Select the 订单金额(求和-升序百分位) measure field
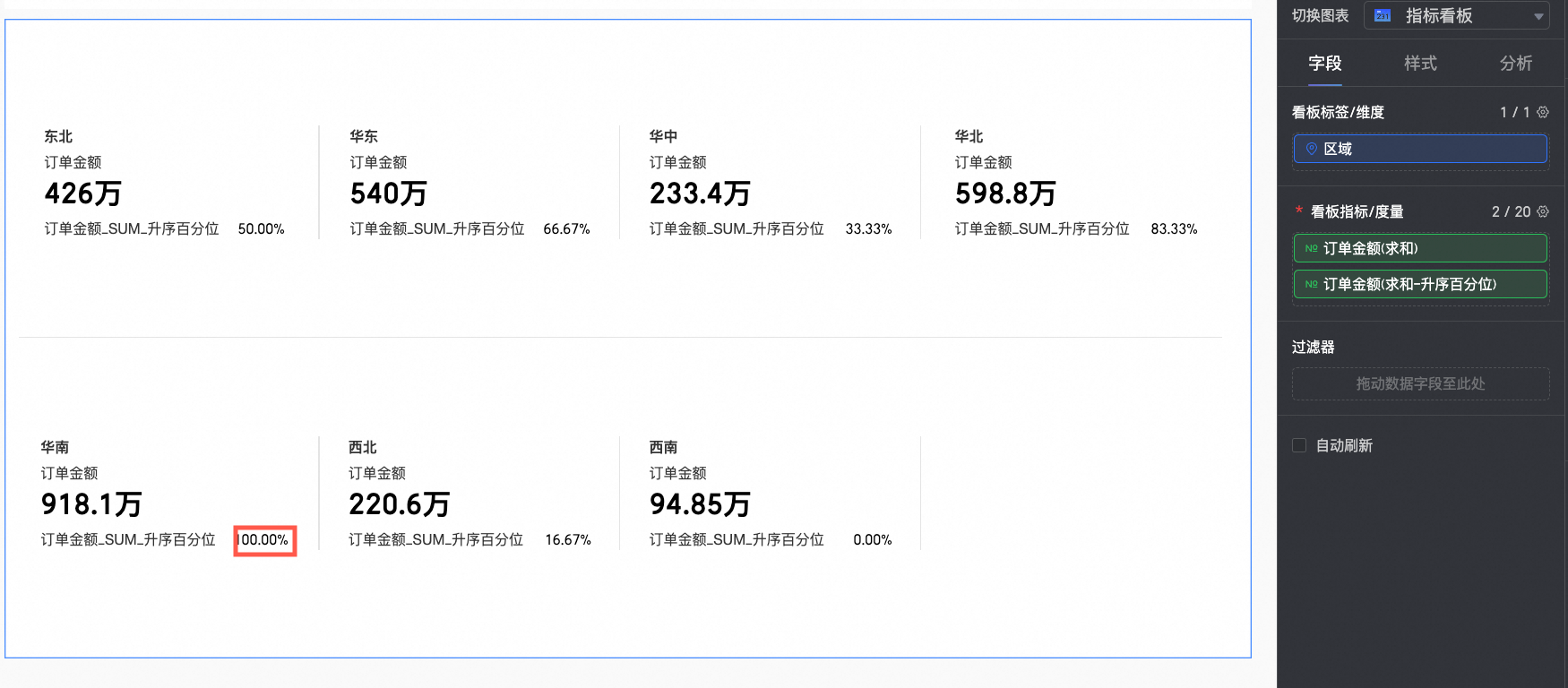 point(1420,284)
